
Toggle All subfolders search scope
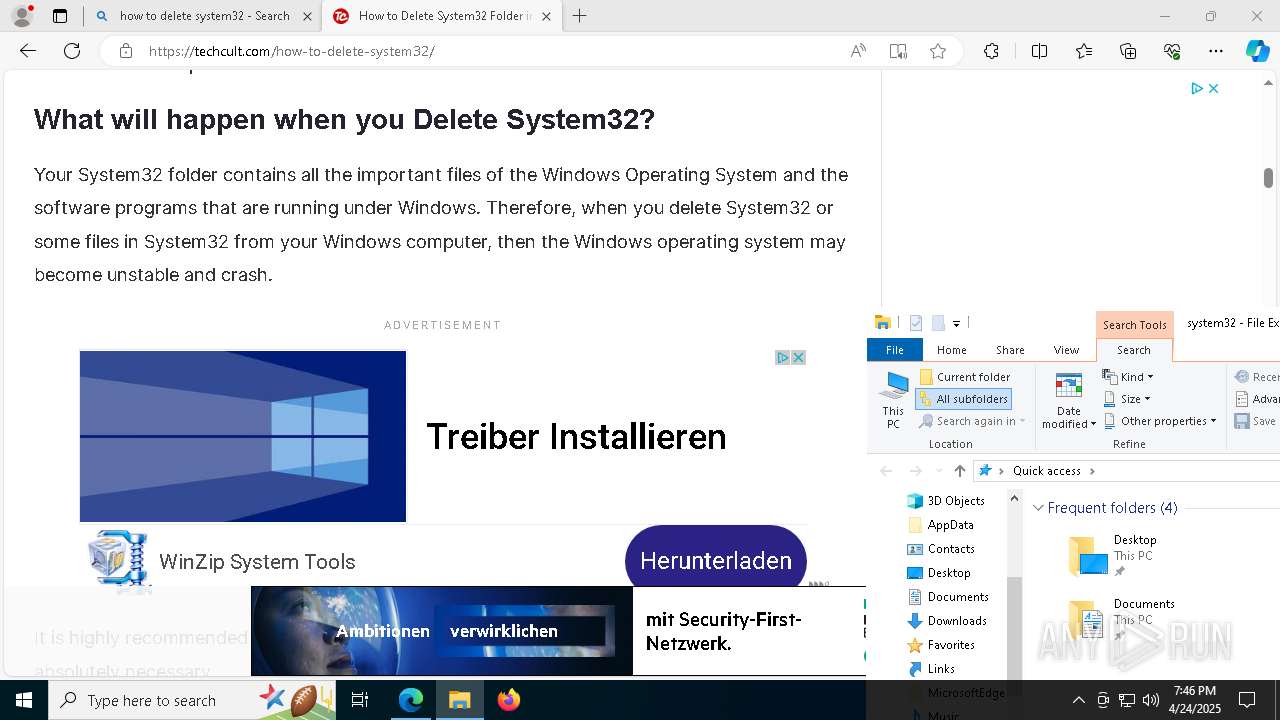[963, 399]
